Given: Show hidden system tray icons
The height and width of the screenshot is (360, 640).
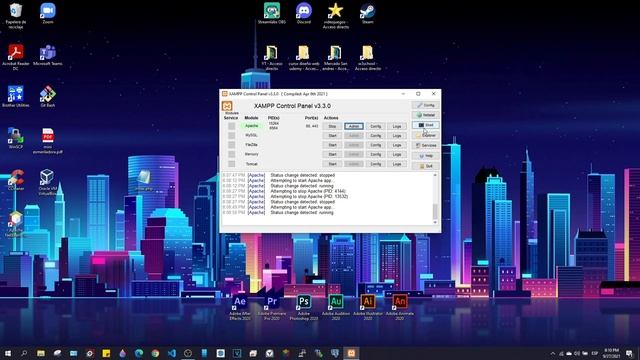Looking at the screenshot, I should pyautogui.click(x=553, y=353).
